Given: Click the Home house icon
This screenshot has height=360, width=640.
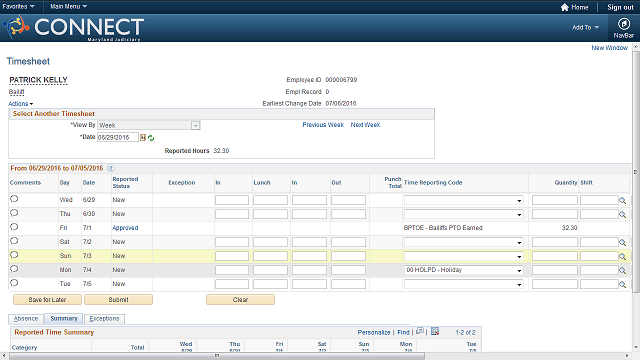Looking at the screenshot, I should point(564,7).
